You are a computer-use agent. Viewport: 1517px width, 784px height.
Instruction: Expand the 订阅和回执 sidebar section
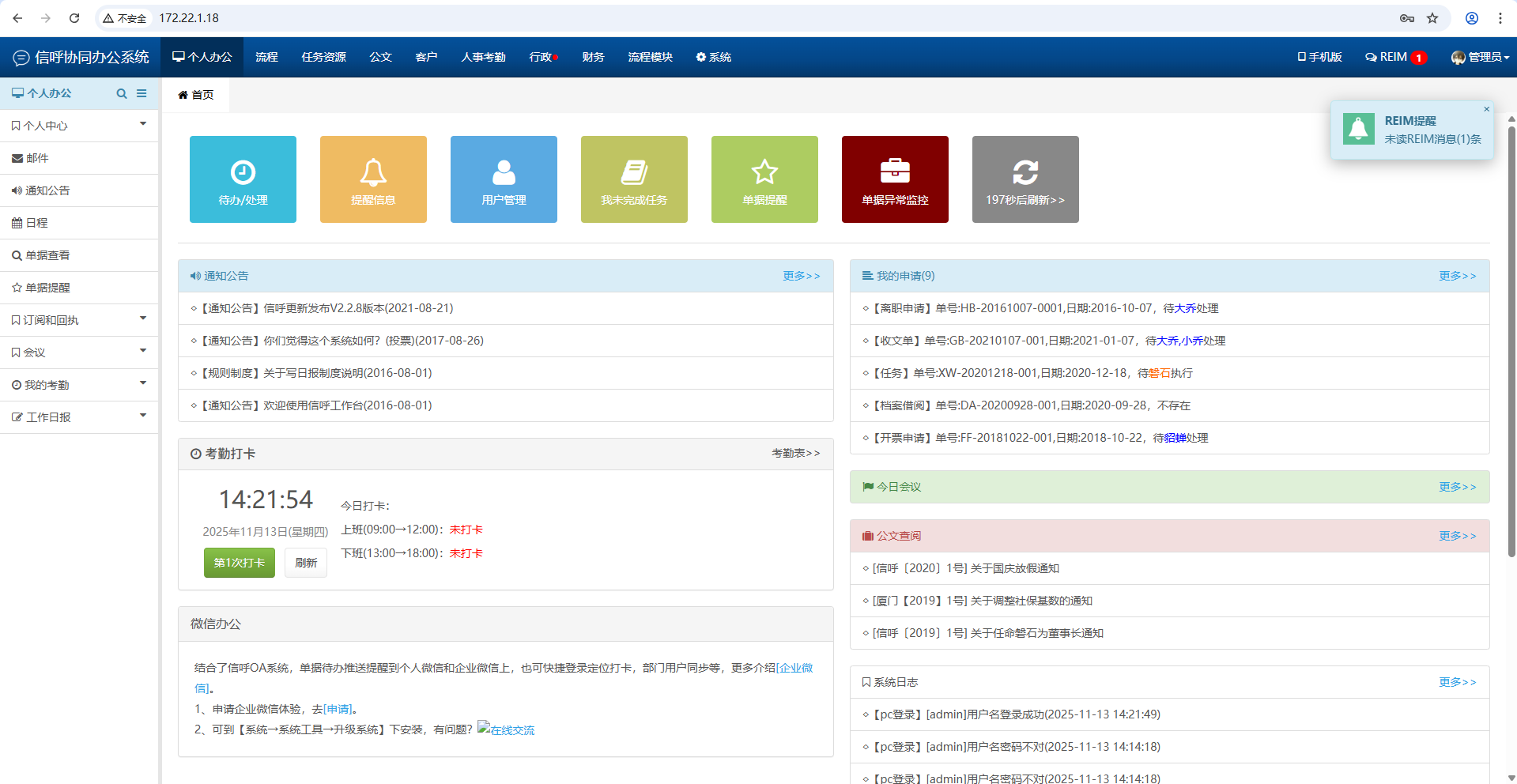pyautogui.click(x=79, y=320)
